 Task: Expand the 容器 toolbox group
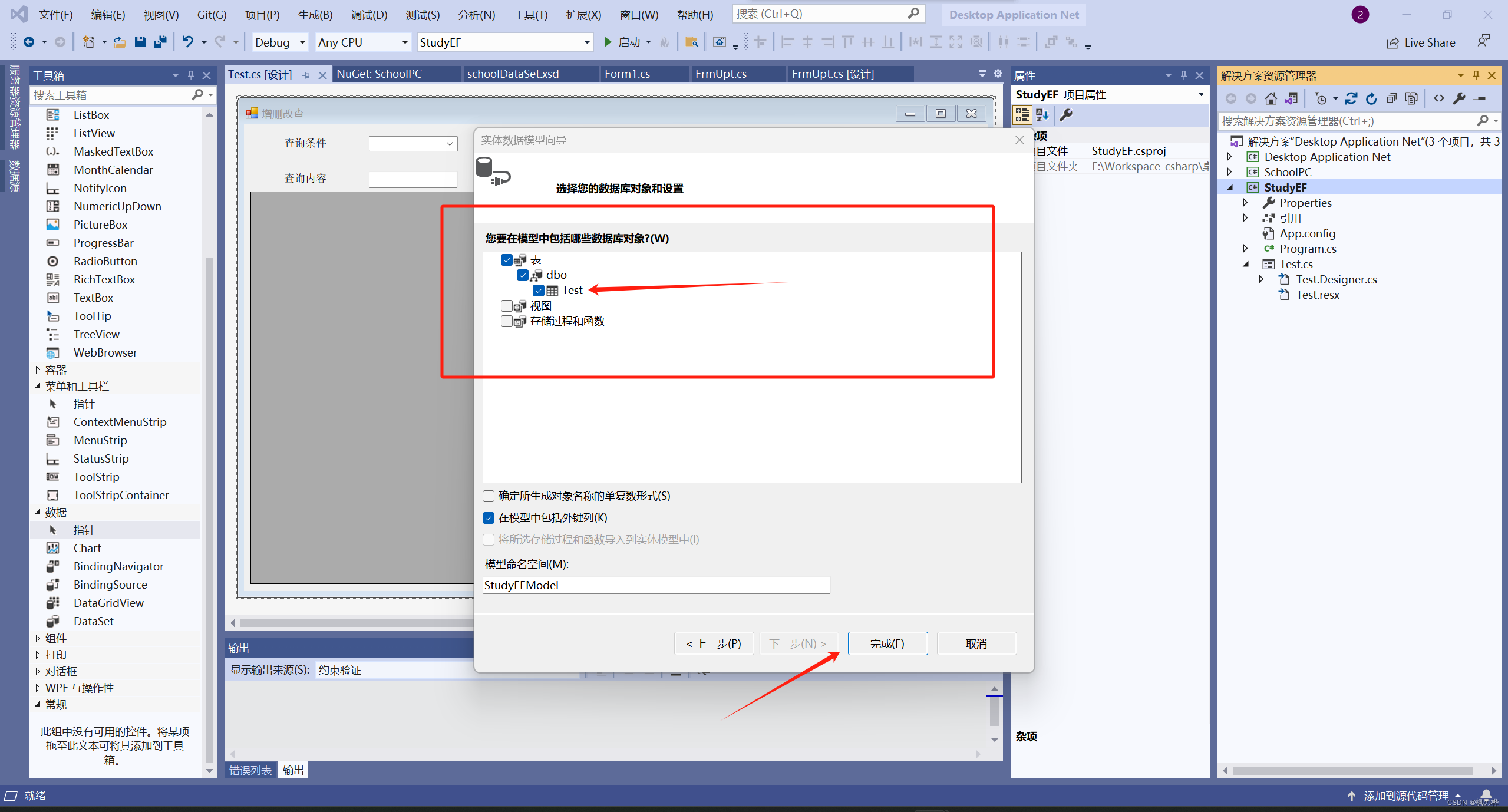[38, 369]
